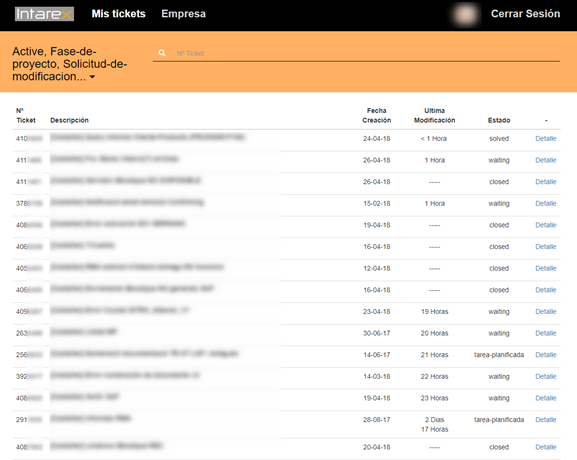Open Detalle for ticket created 30-06-17
The height and width of the screenshot is (460, 577).
[x=545, y=333]
